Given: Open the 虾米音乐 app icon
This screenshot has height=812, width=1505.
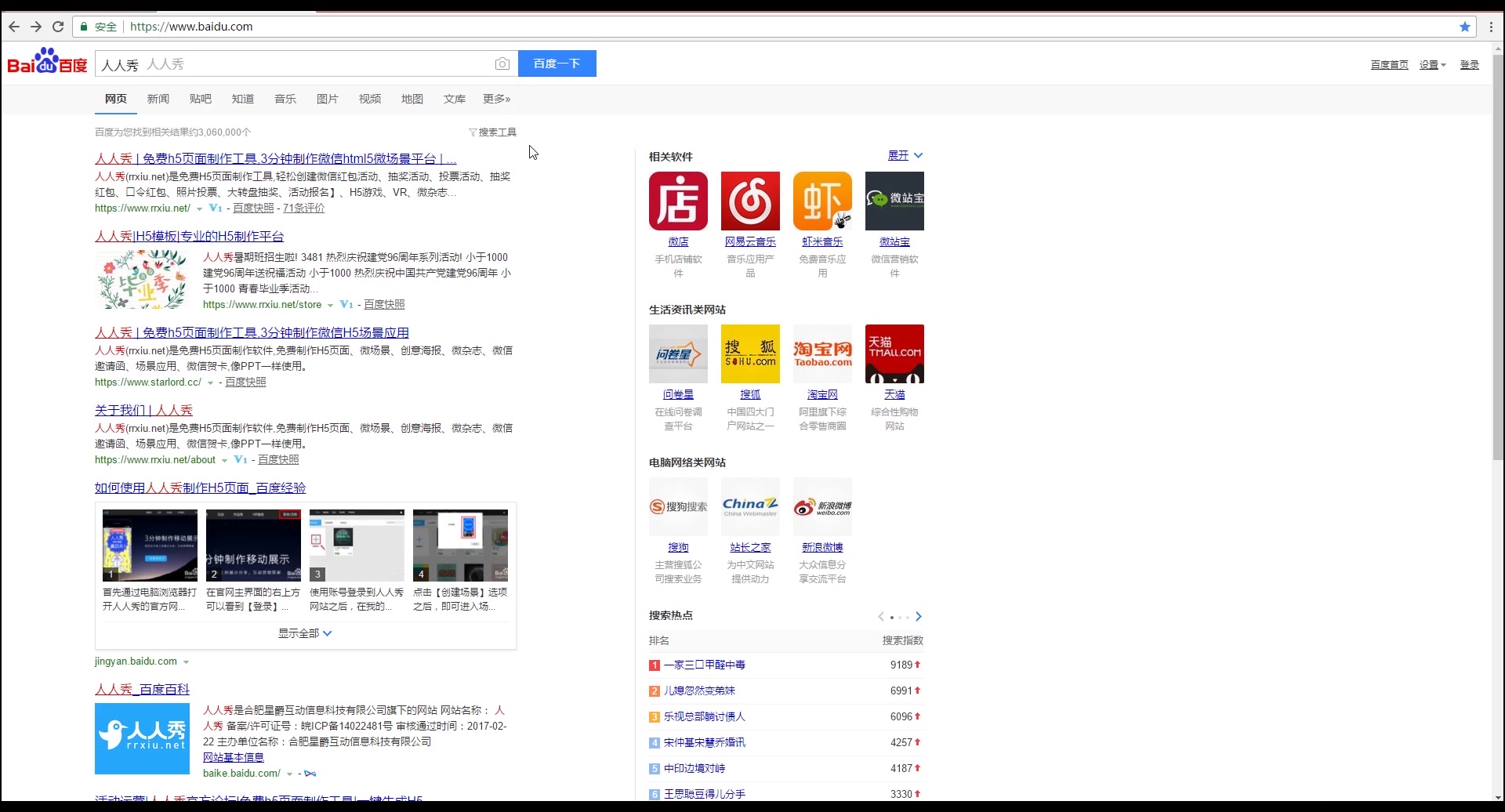Looking at the screenshot, I should (x=822, y=201).
